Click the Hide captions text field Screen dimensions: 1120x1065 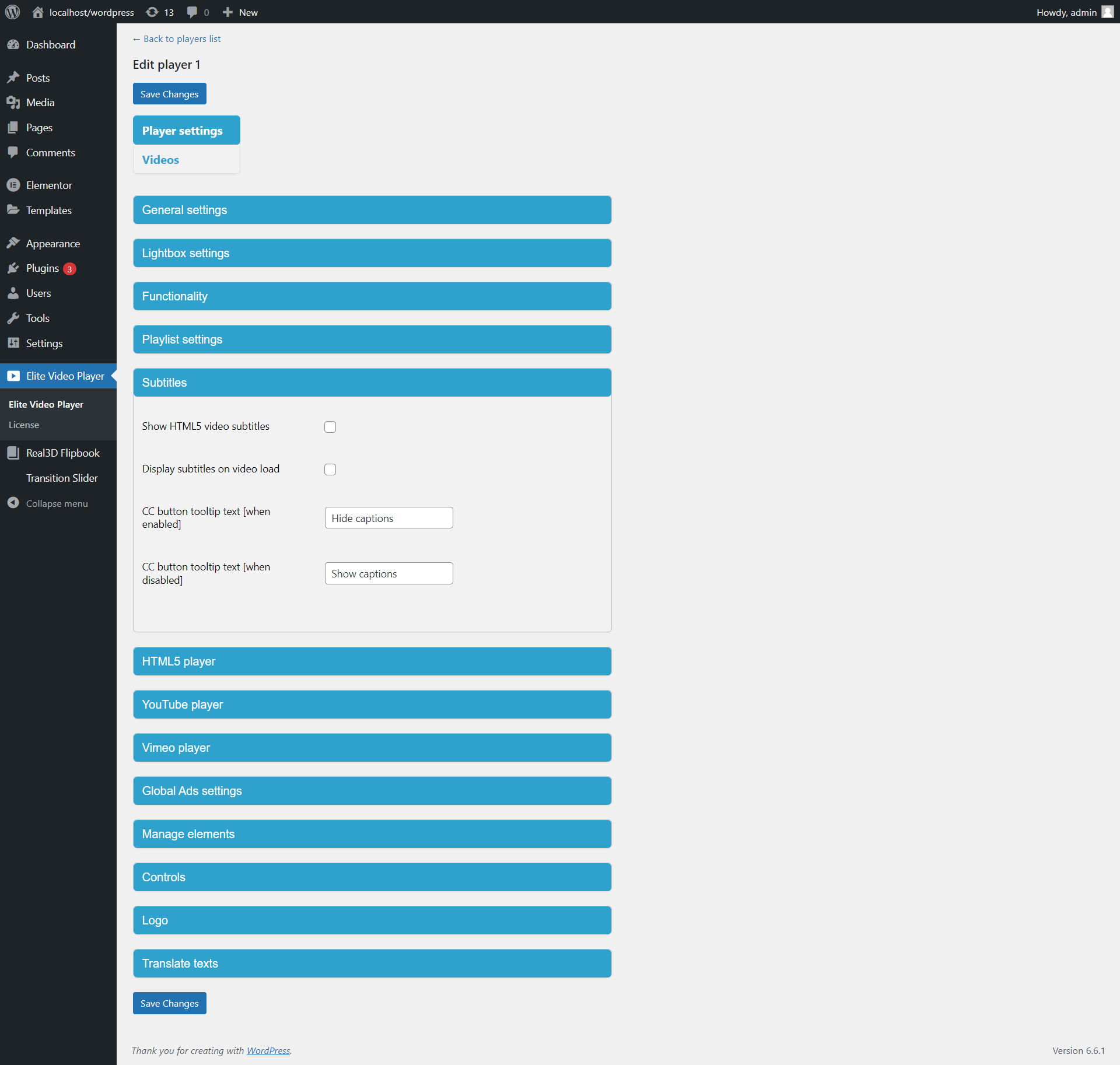(388, 518)
